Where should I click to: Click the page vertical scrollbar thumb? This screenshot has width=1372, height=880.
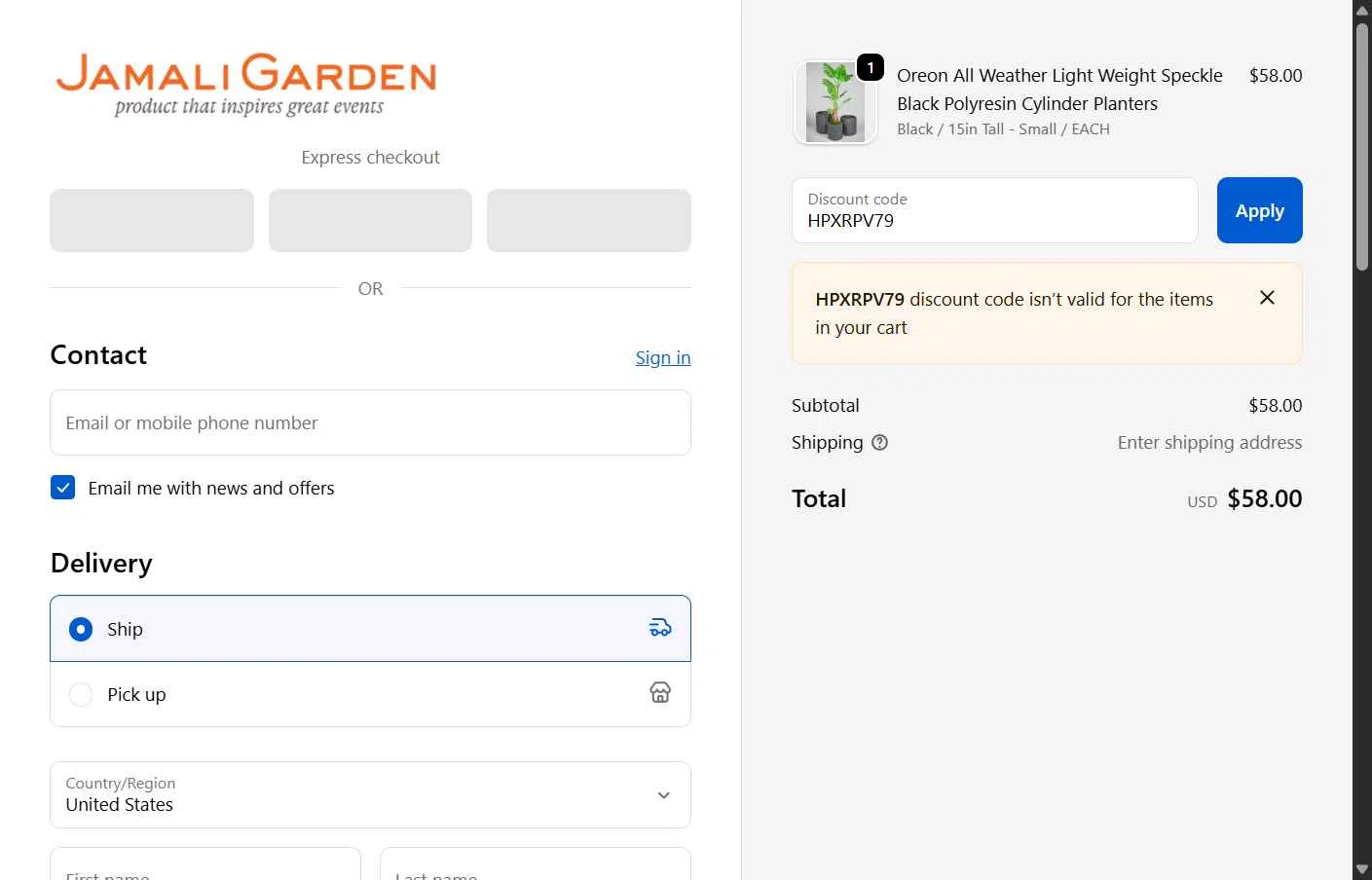coord(1362,146)
